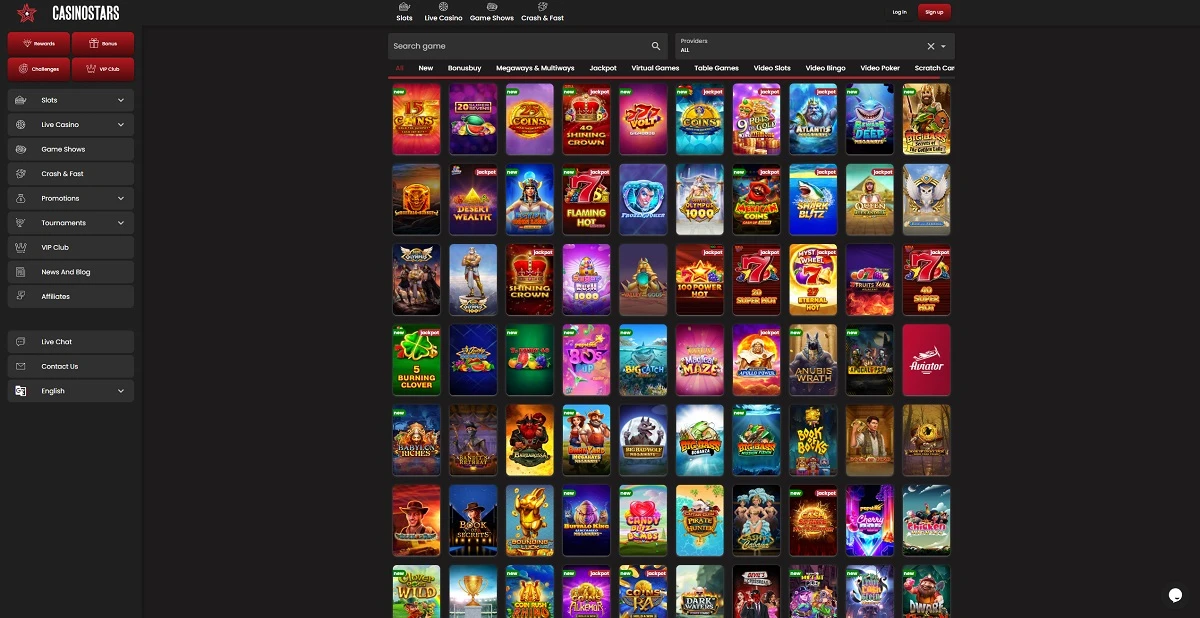This screenshot has height=618, width=1200.
Task: Expand the Live Casino sidebar chevron
Action: tap(121, 125)
